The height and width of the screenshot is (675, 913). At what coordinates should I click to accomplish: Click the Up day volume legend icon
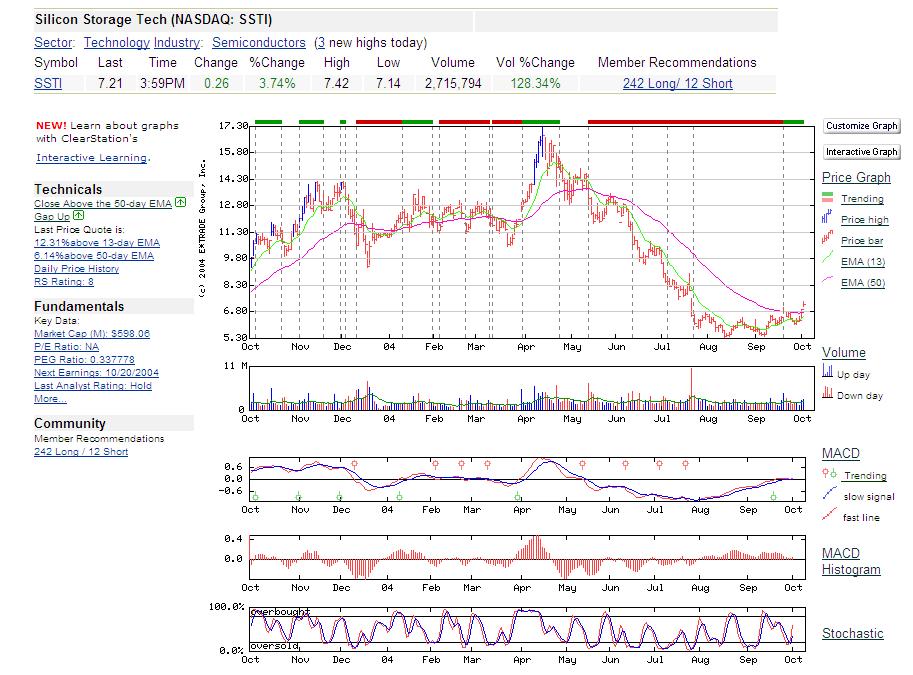tap(827, 372)
